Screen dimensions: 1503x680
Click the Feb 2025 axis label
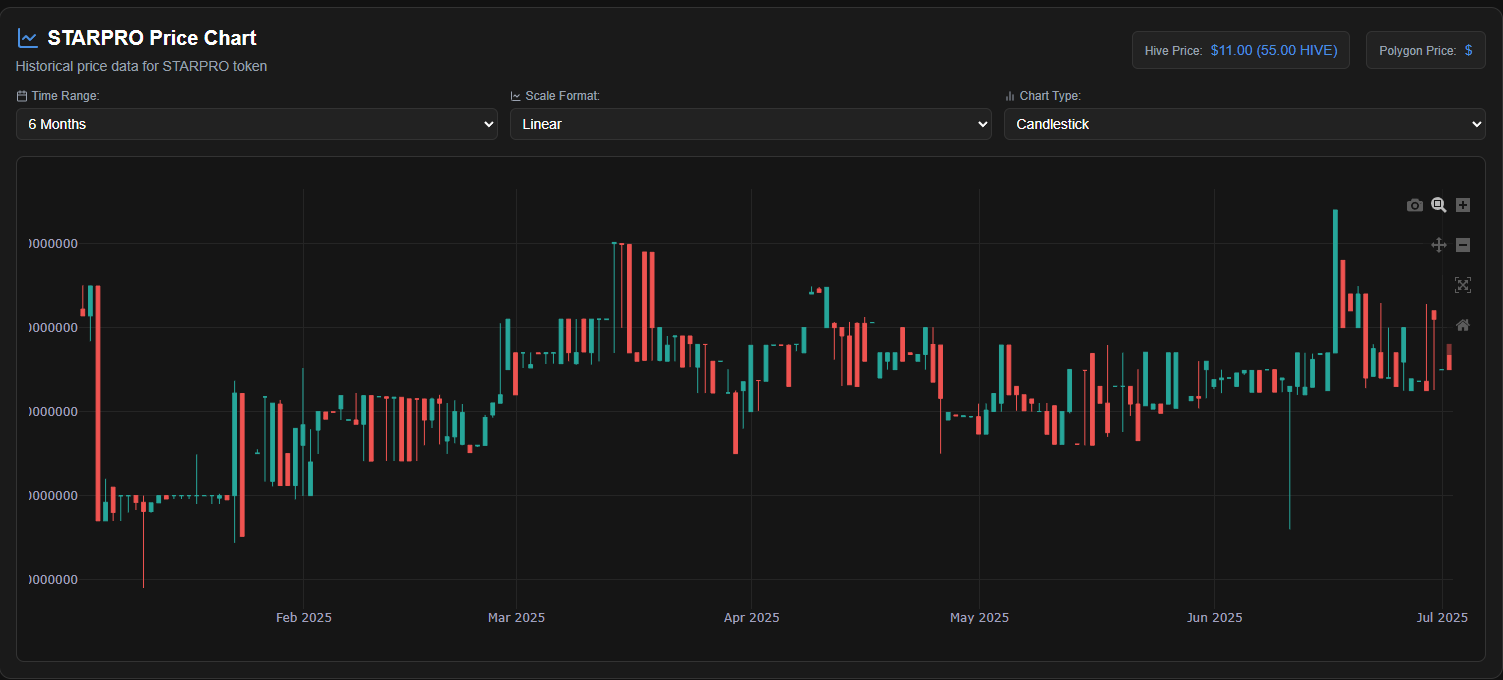tap(304, 617)
